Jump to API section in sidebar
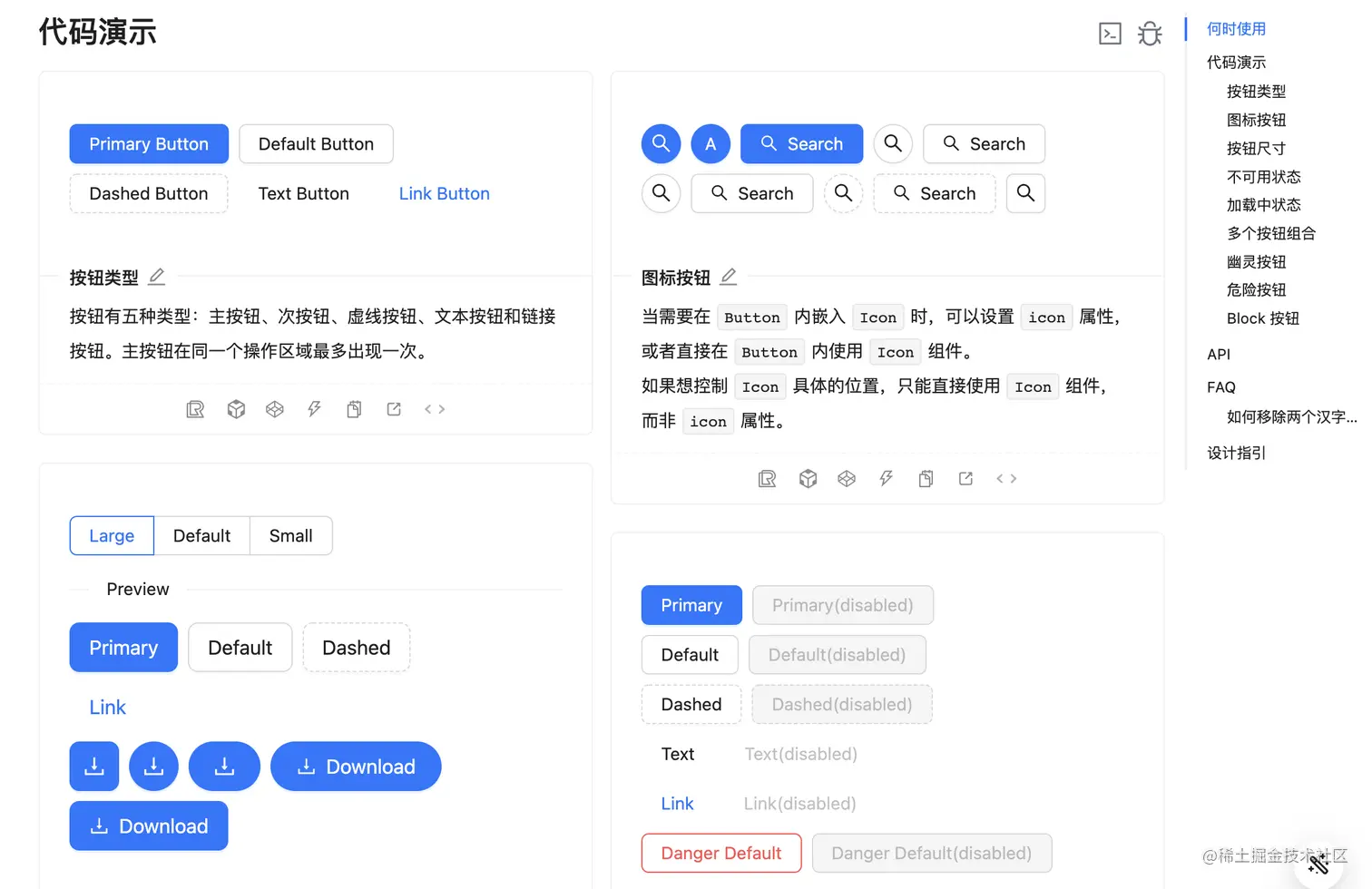The height and width of the screenshot is (889, 1372). pos(1219,355)
